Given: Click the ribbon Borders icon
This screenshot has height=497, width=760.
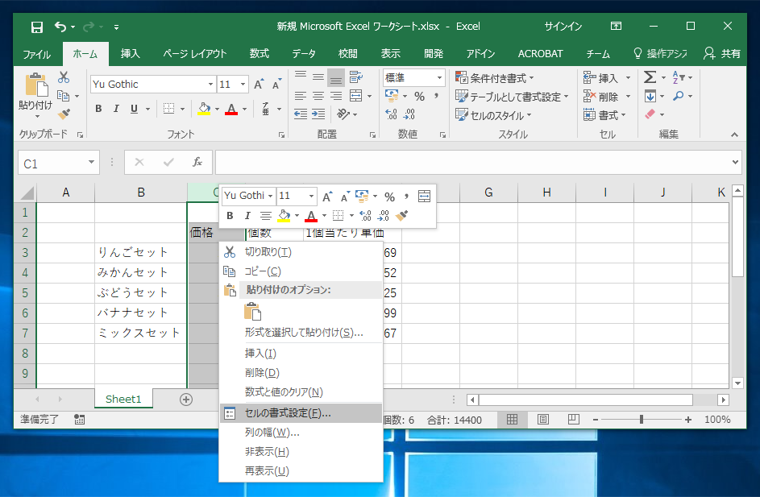Looking at the screenshot, I should pos(169,109).
